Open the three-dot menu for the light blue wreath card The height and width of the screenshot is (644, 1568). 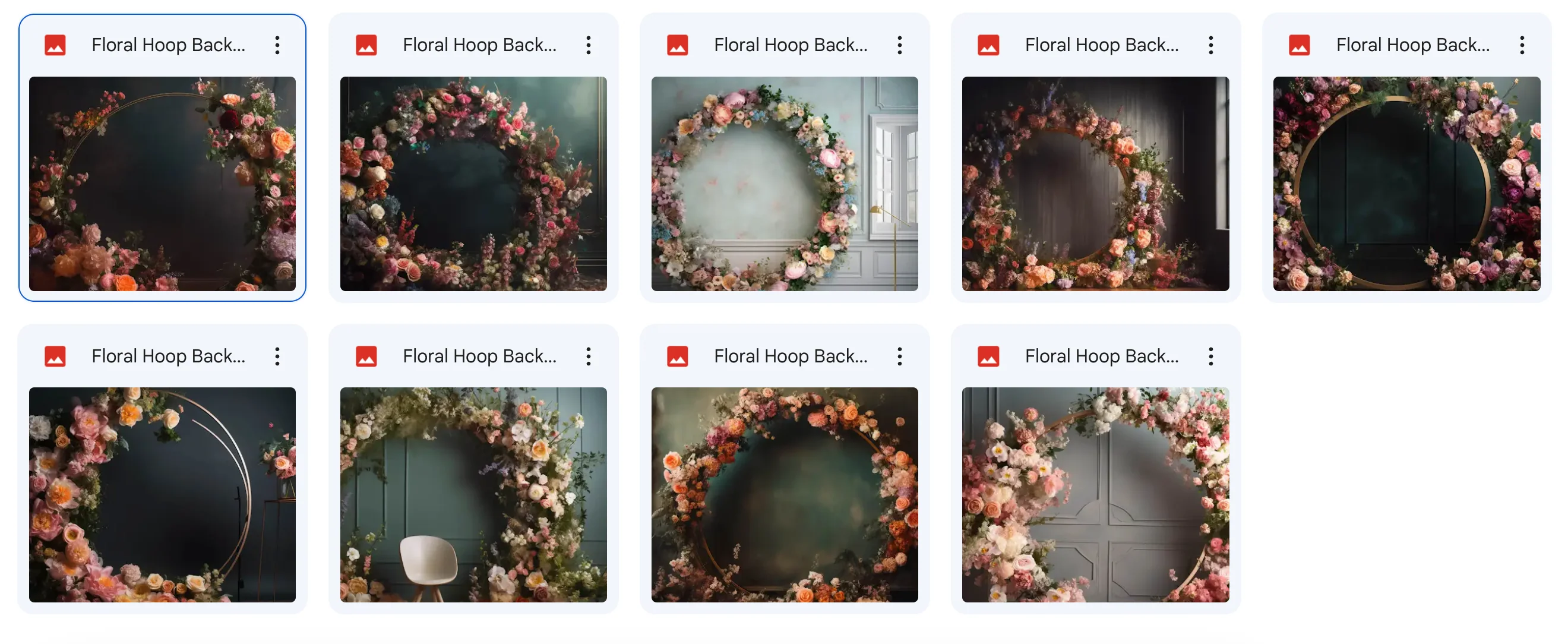[899, 45]
